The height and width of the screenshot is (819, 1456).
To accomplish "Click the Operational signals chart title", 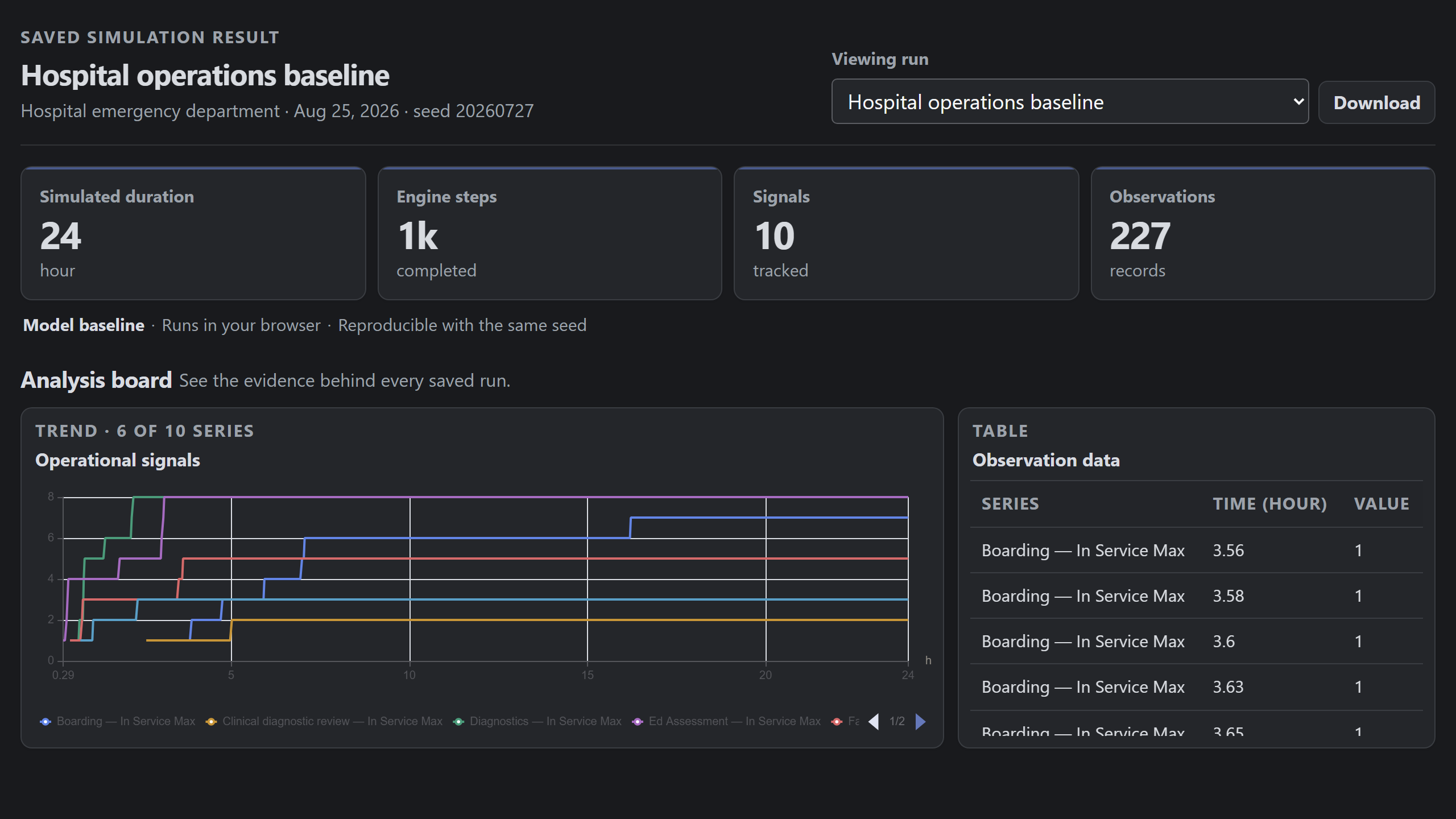I will 118,460.
